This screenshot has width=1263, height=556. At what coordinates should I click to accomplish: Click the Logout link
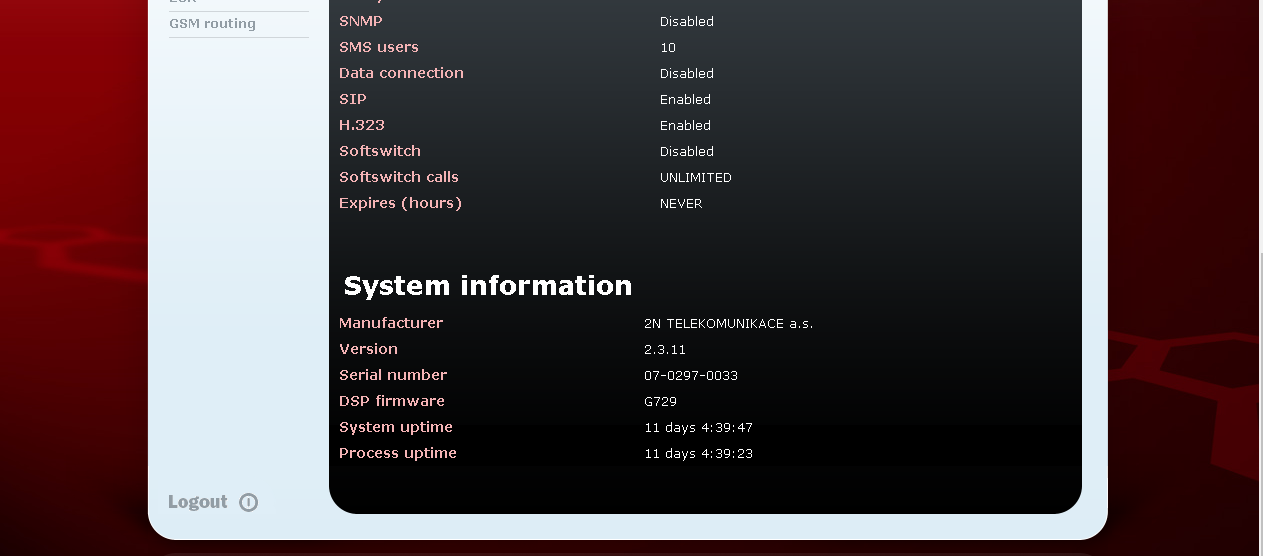[198, 502]
